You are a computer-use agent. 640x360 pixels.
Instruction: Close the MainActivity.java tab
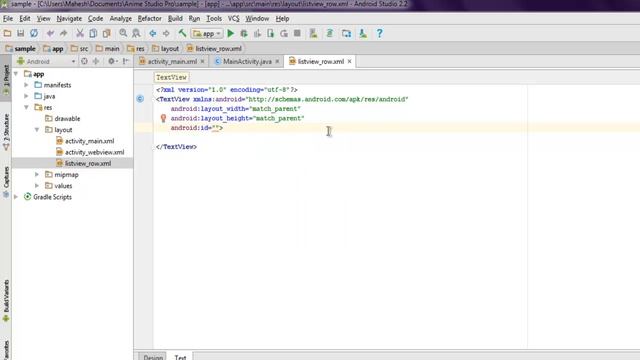(x=278, y=61)
